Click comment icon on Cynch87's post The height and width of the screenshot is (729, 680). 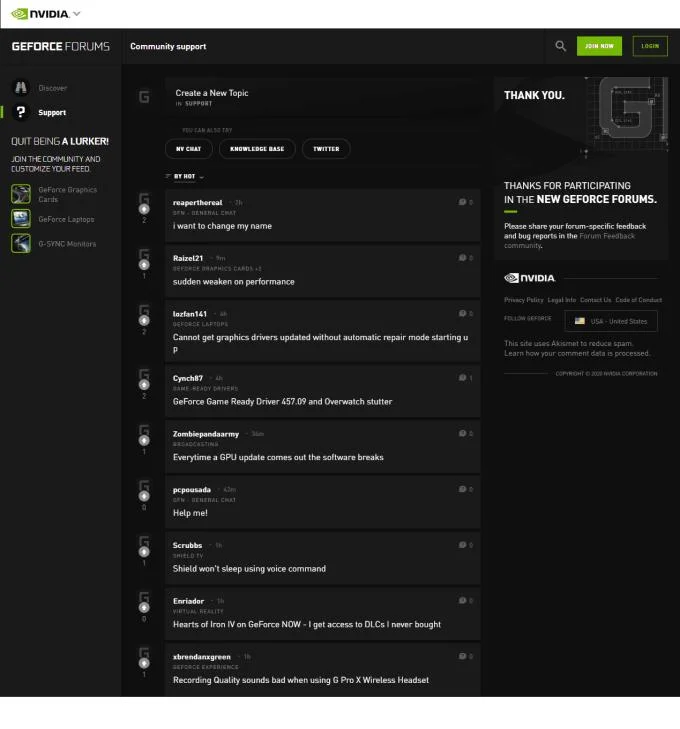point(462,378)
